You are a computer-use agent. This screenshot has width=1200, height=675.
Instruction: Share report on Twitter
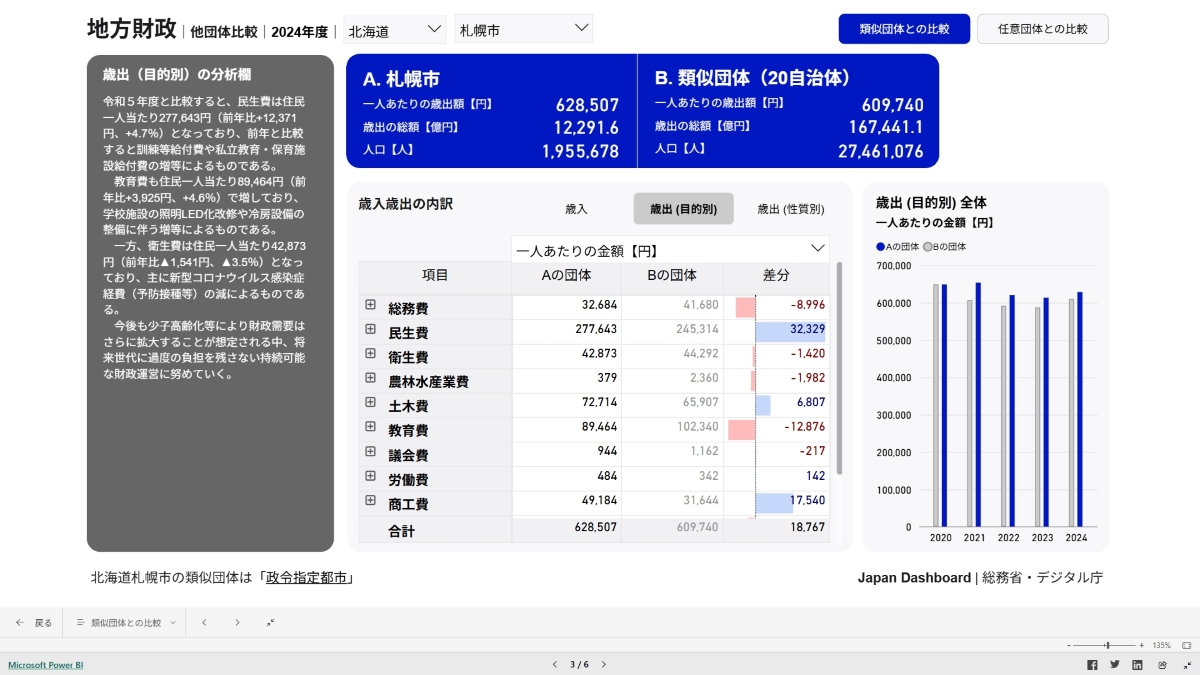click(x=1115, y=664)
